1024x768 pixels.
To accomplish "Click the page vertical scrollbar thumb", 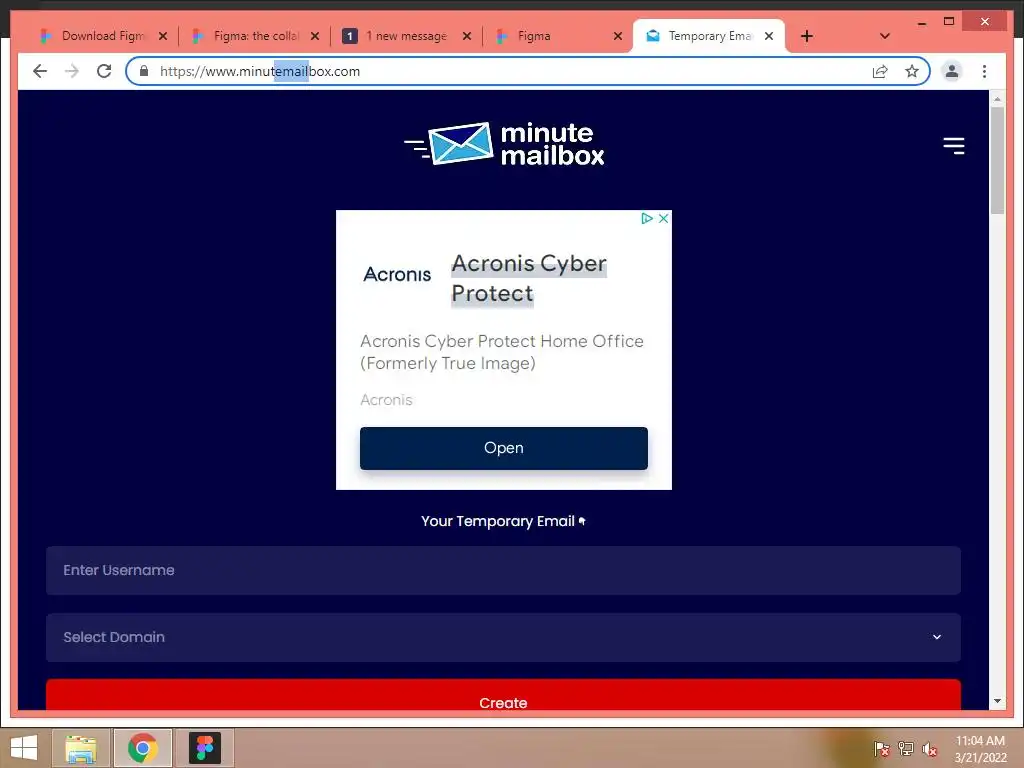I will tap(997, 160).
